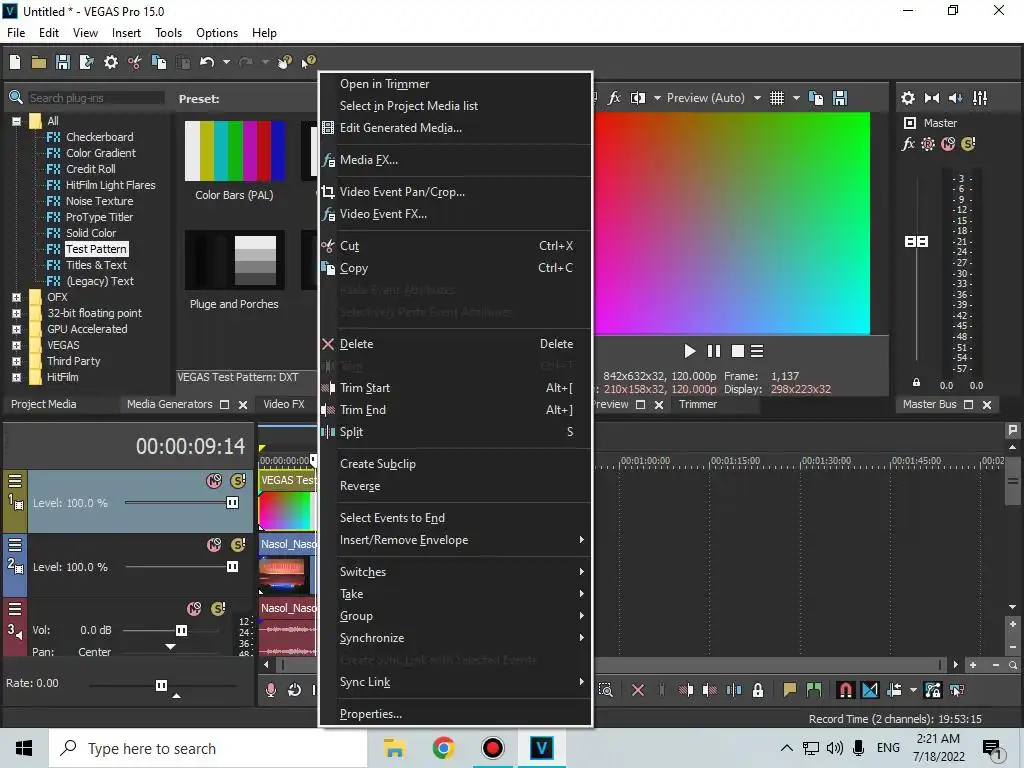
Task: Choose Reverse from the context menu
Action: pos(457,487)
